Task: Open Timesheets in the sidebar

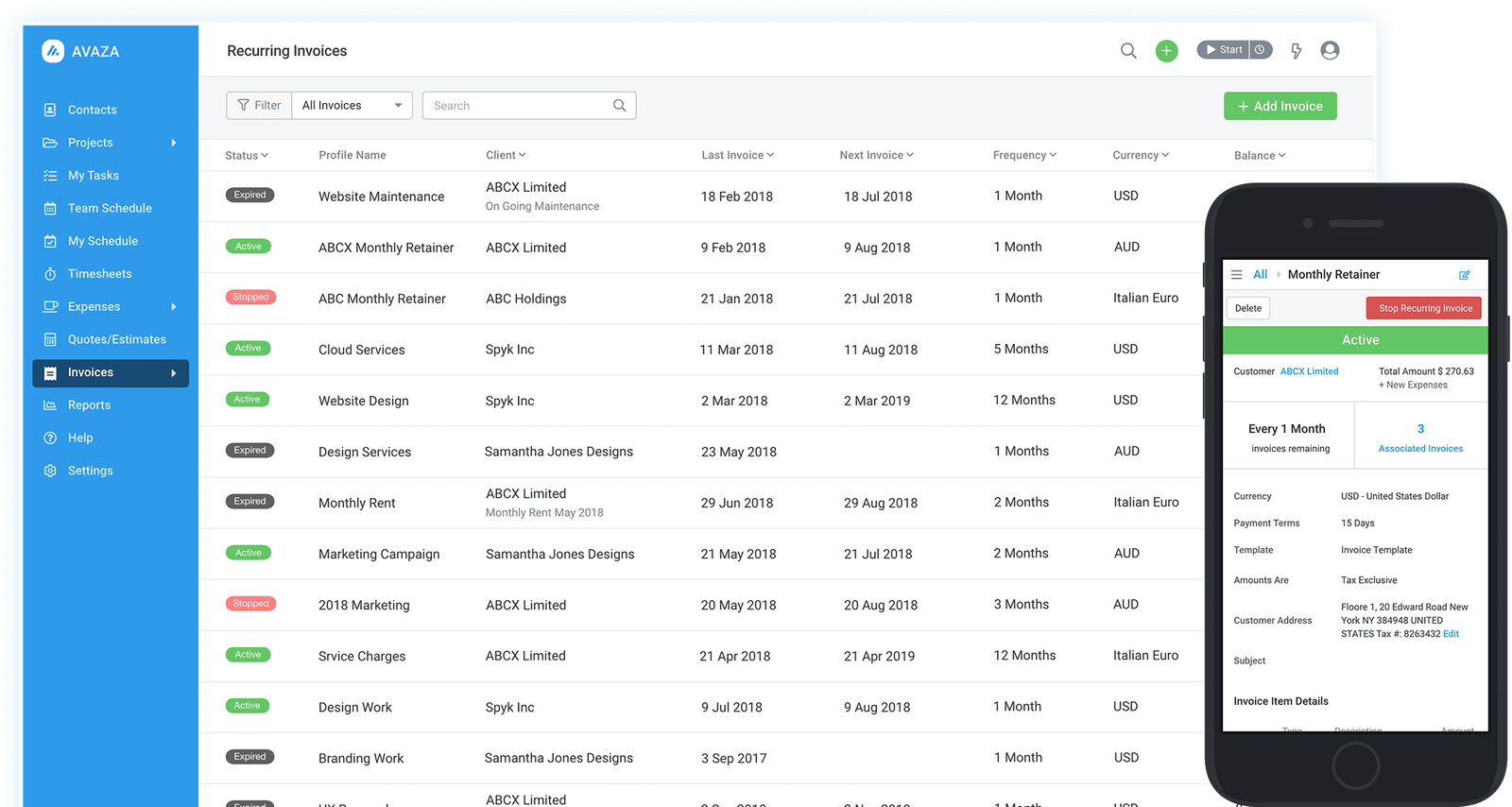Action: pyautogui.click(x=99, y=274)
